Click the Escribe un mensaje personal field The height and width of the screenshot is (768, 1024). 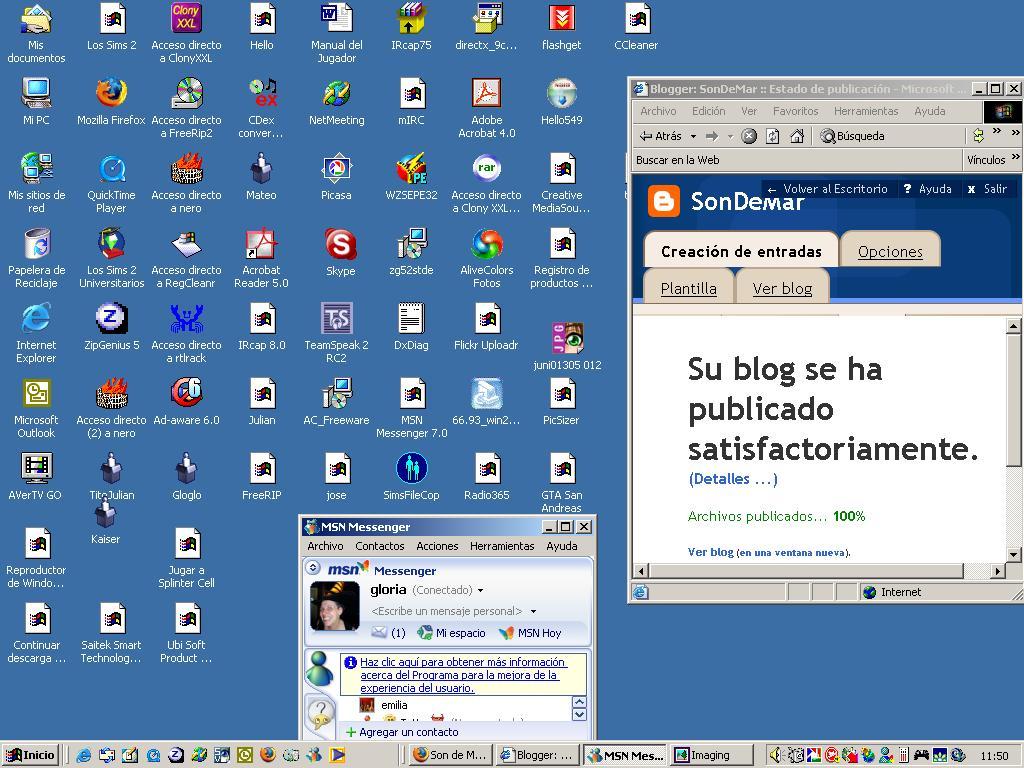pyautogui.click(x=447, y=611)
